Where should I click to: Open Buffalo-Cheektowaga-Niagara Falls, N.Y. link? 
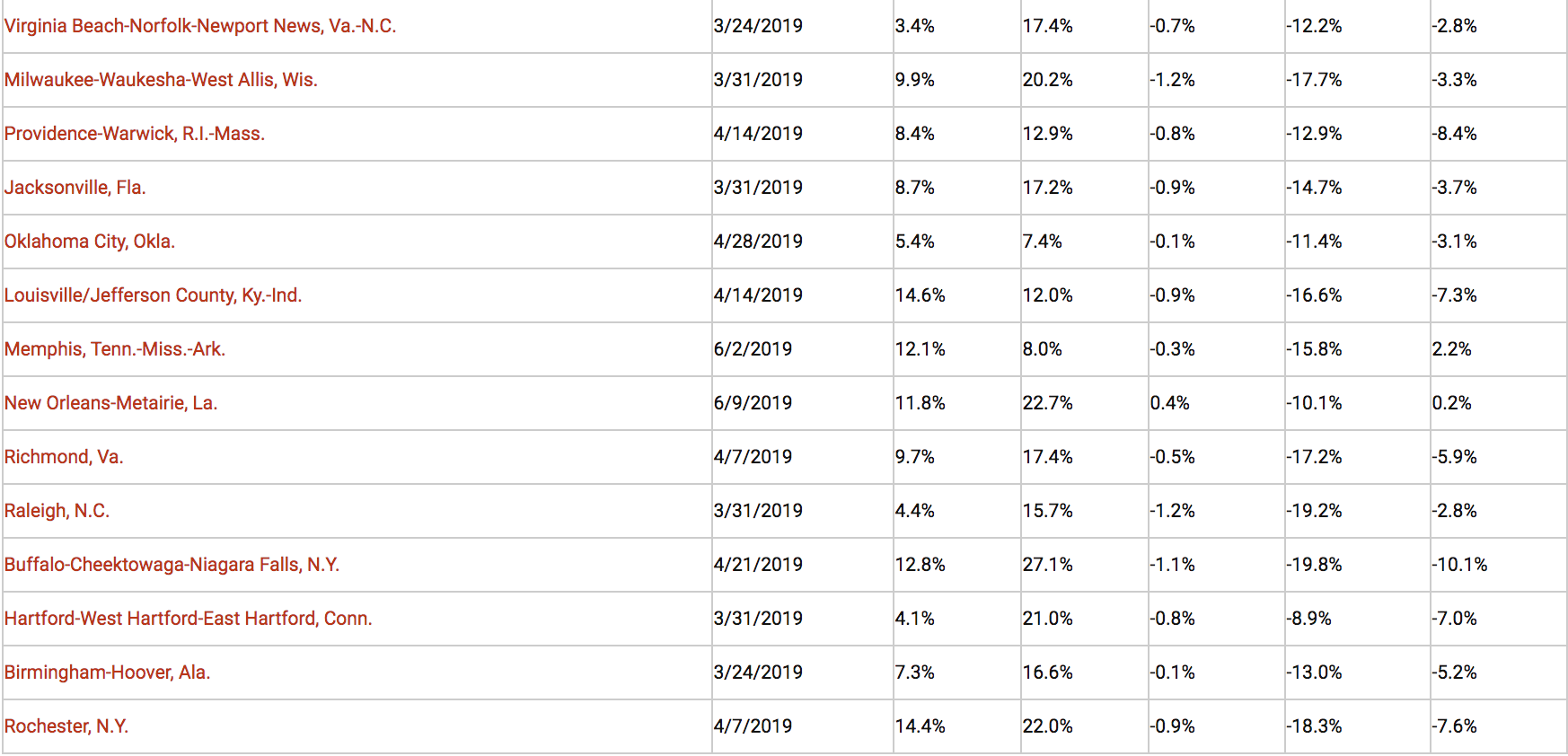(172, 565)
